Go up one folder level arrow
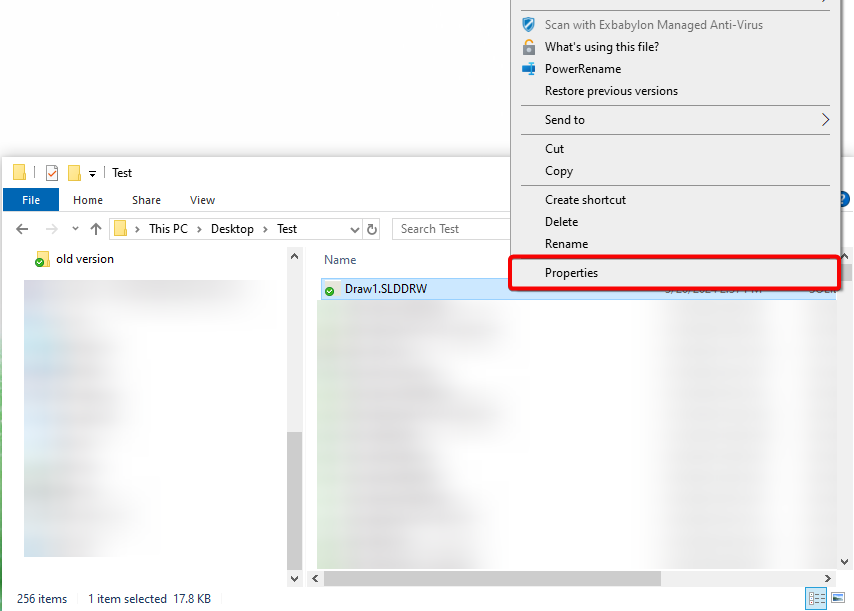Viewport: 854px width, 611px height. pos(96,229)
